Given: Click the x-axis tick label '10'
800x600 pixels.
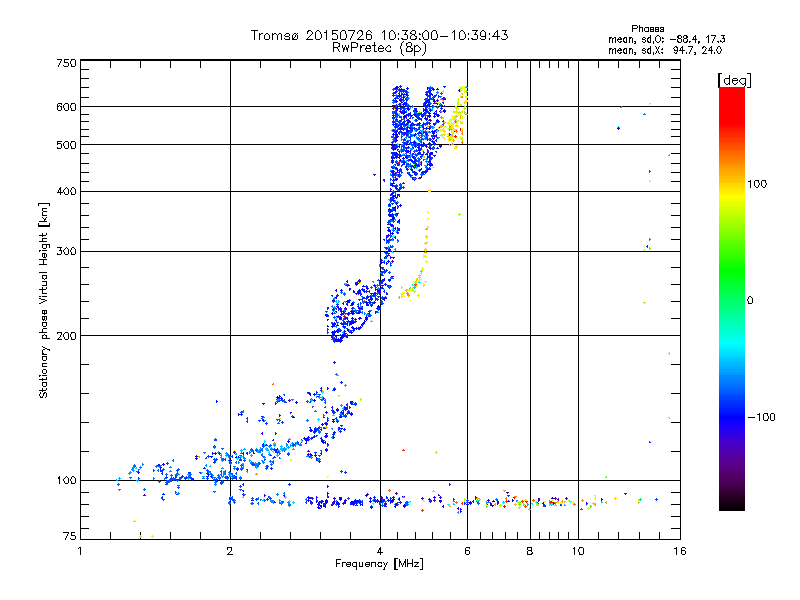Looking at the screenshot, I should (578, 551).
